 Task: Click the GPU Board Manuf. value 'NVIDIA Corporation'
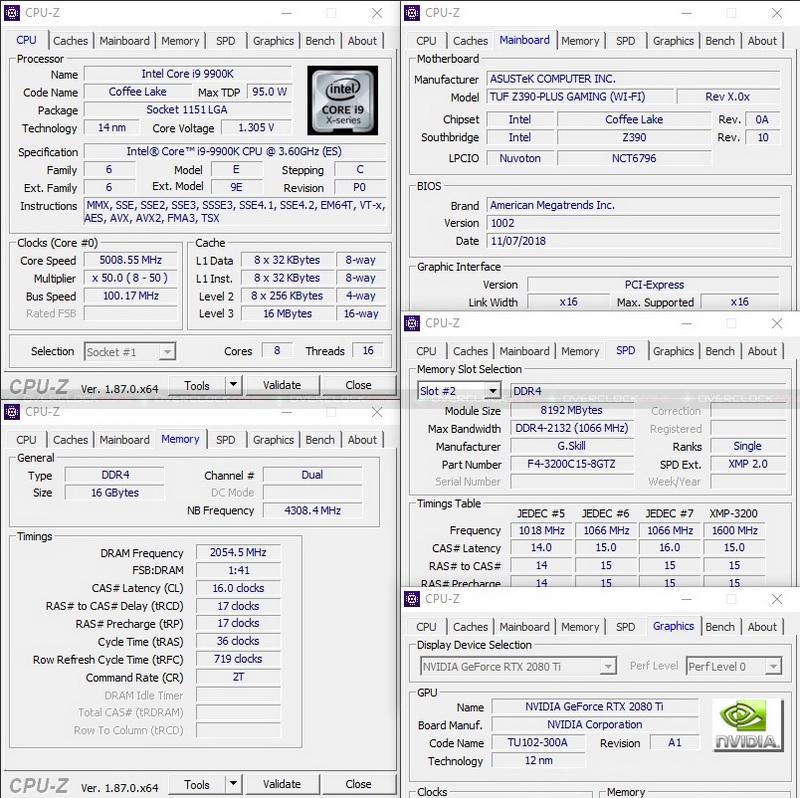coord(594,725)
